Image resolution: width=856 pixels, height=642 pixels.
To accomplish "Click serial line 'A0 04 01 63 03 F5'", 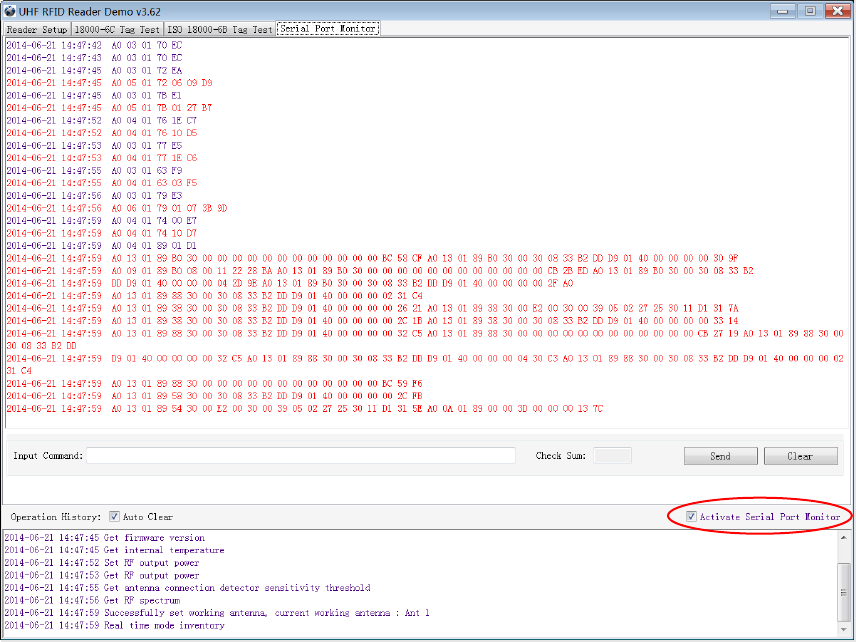I will coord(102,183).
